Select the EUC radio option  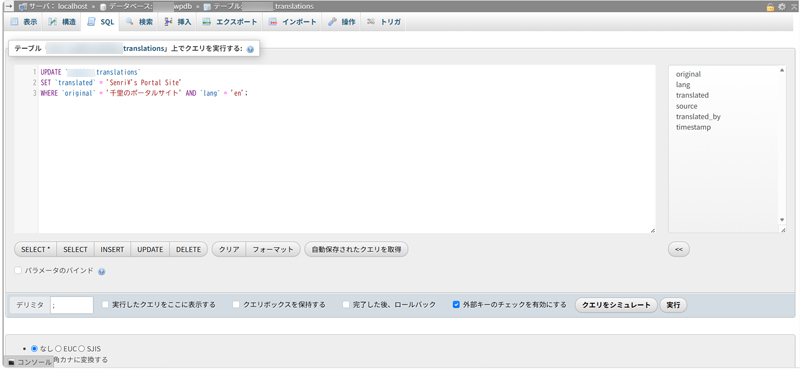(x=58, y=349)
